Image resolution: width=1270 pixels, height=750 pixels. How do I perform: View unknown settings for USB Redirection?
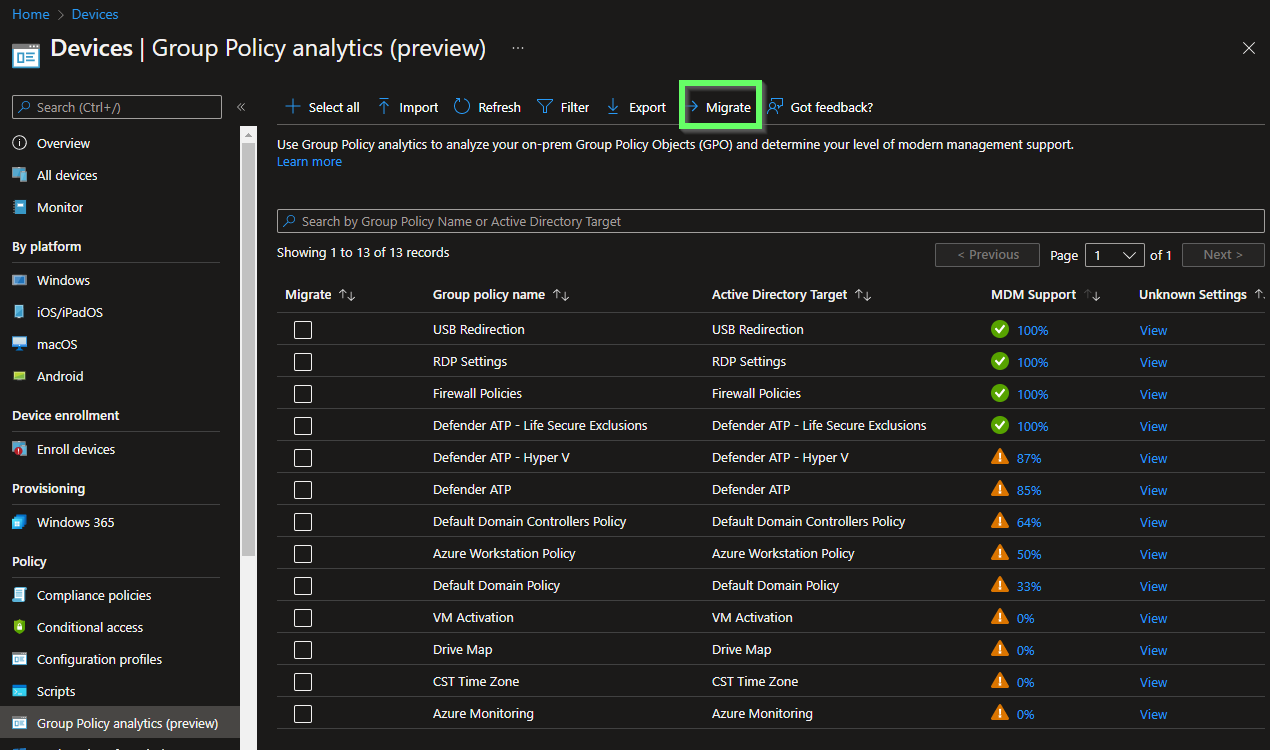1153,330
